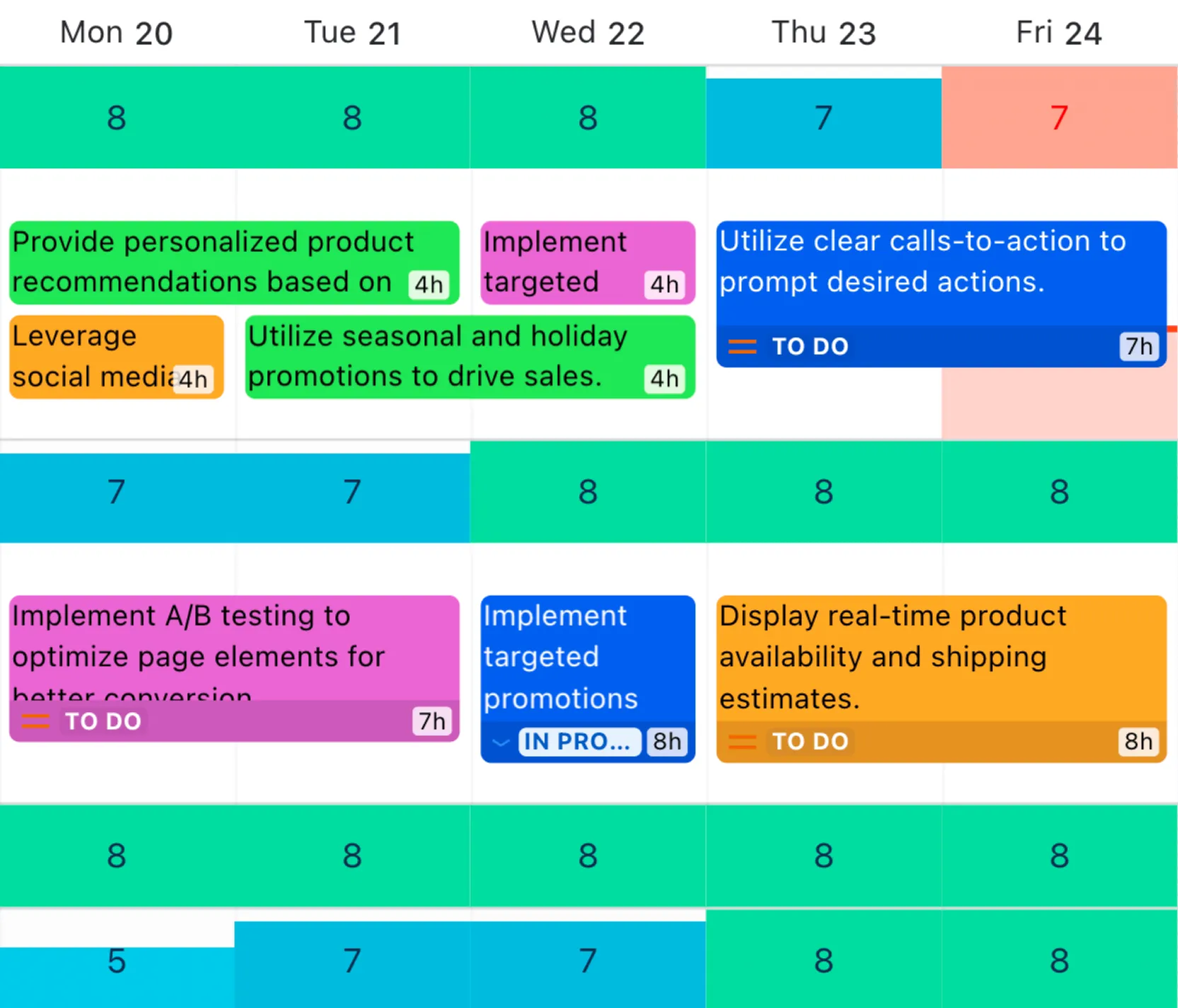The height and width of the screenshot is (1008, 1178).
Task: Open the TO DO status dropdown on calls-to-action card
Action: pos(810,346)
